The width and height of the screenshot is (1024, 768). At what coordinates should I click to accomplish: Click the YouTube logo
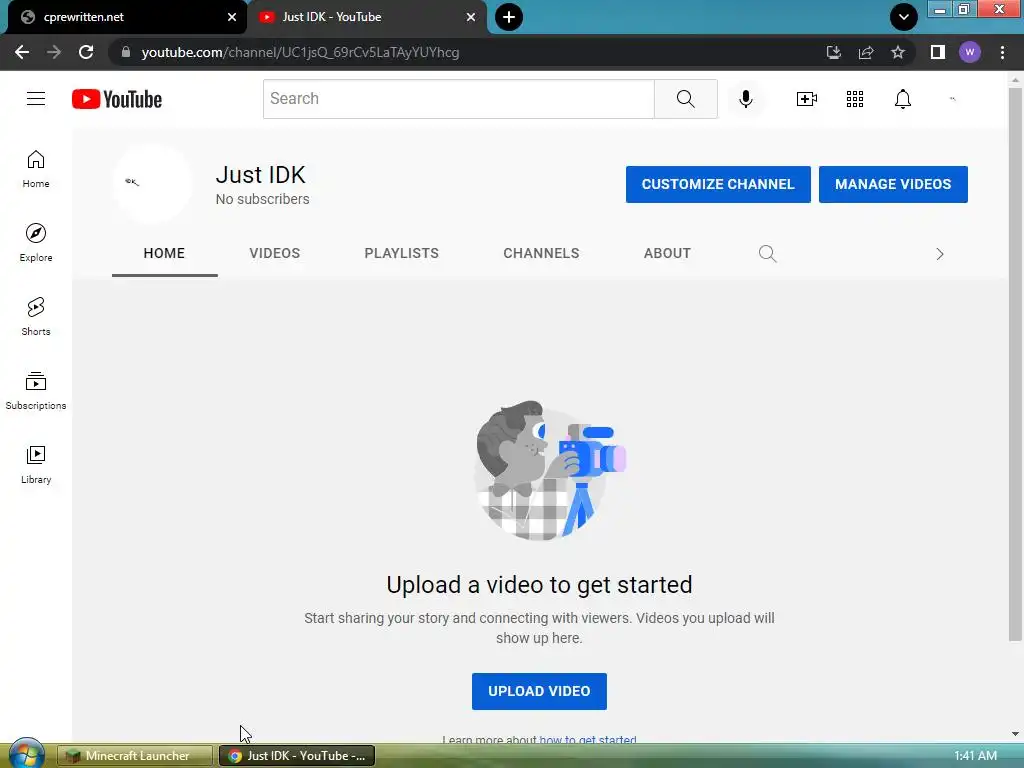(117, 99)
